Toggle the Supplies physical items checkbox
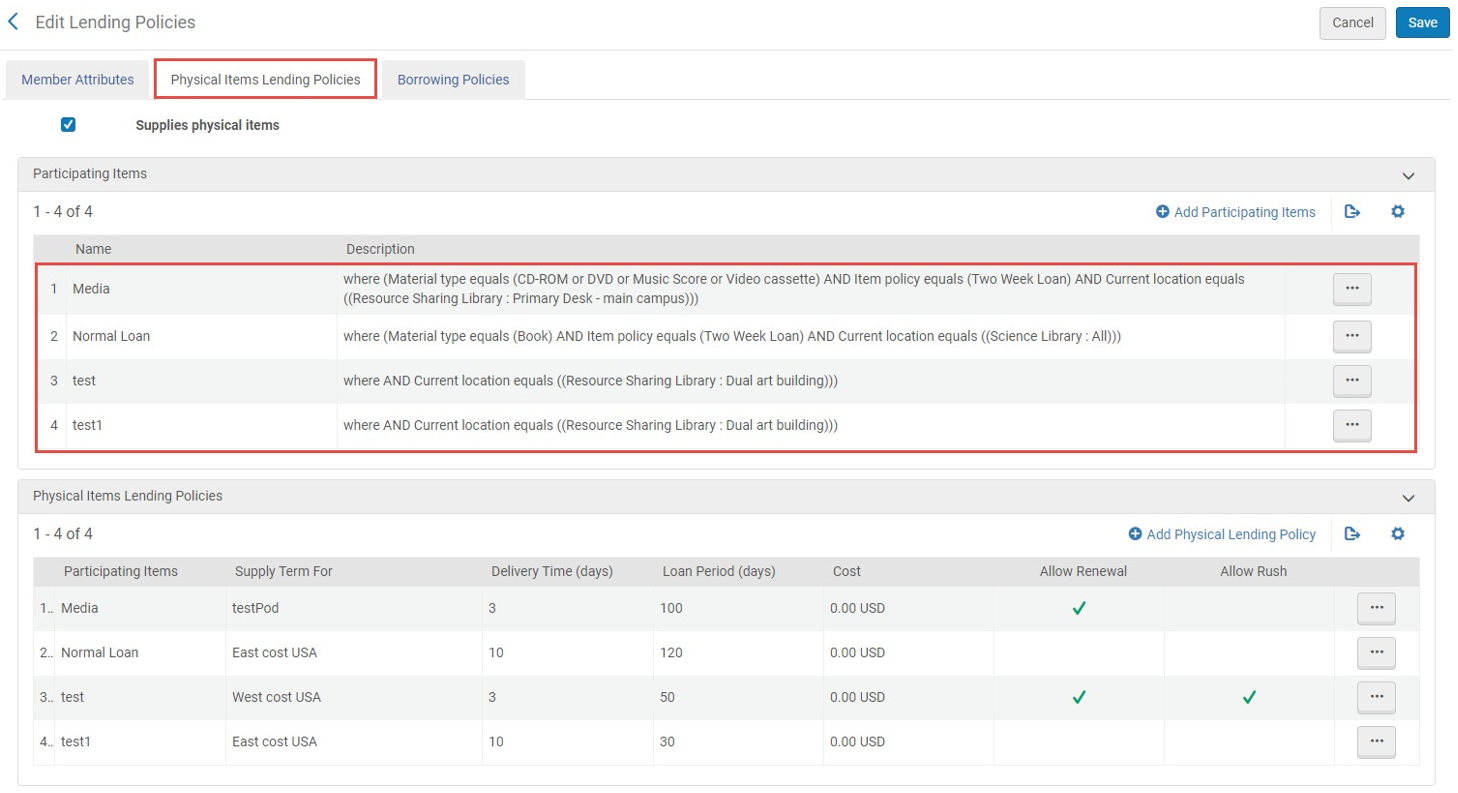The height and width of the screenshot is (793, 1458). 68,125
